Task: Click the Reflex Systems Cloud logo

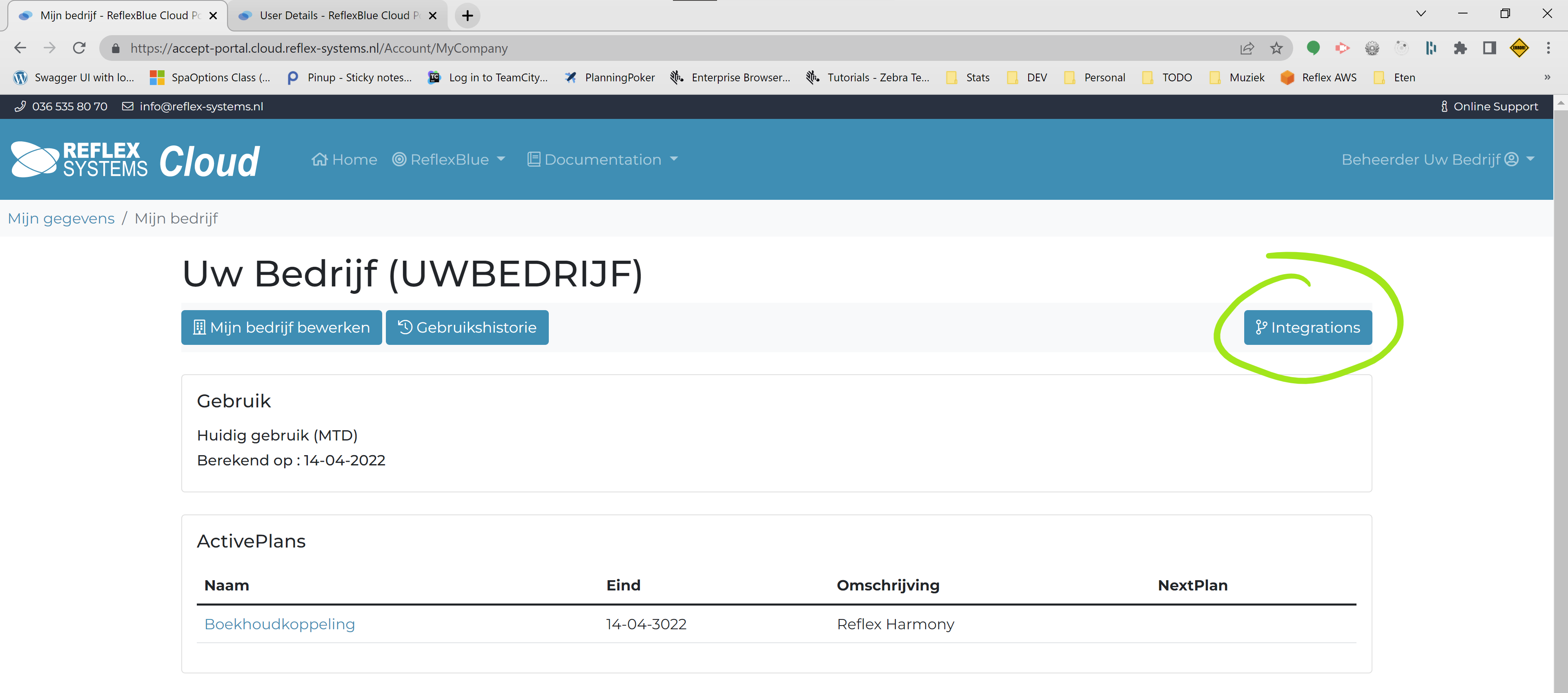Action: [135, 159]
